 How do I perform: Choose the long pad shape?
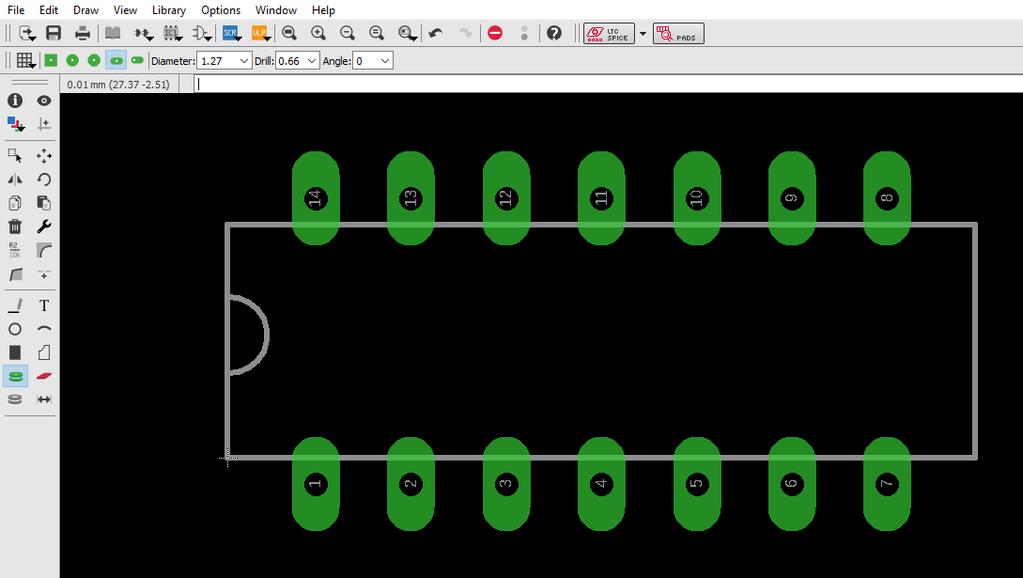116,61
